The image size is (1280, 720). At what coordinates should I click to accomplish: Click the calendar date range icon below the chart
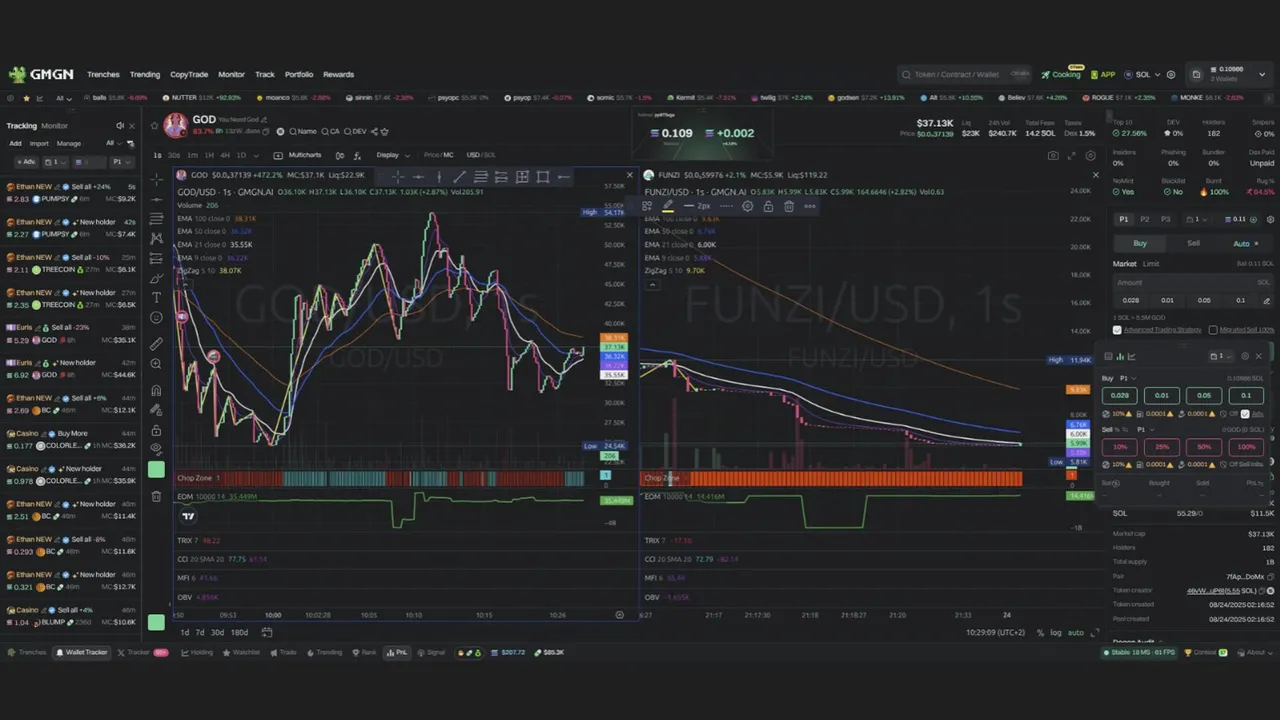click(x=267, y=632)
